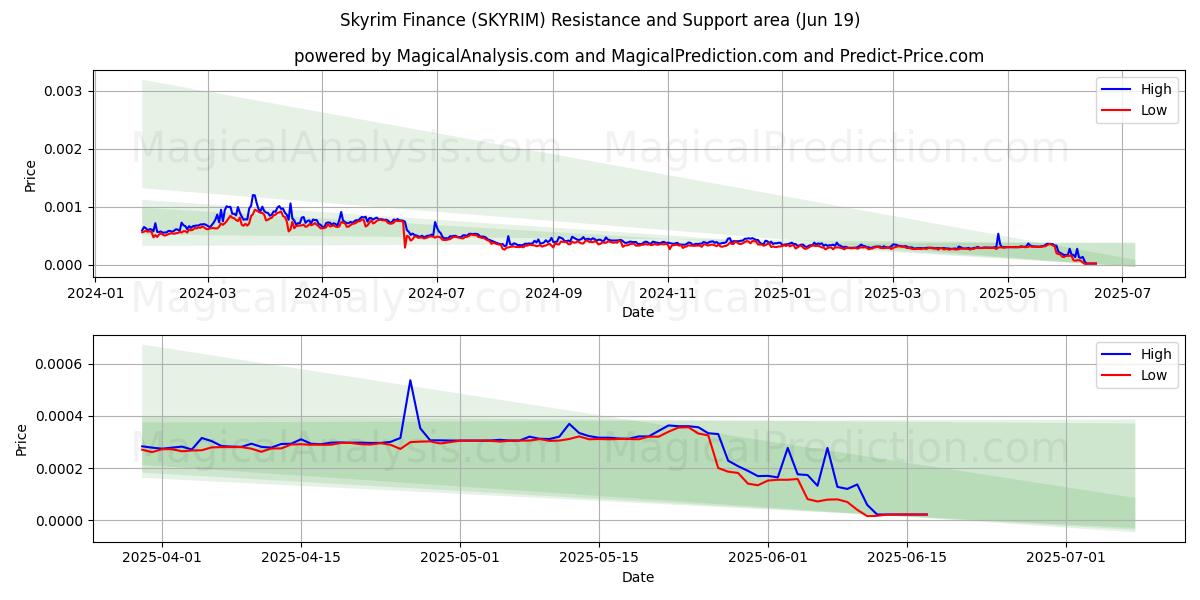Image resolution: width=1200 pixels, height=600 pixels.
Task: Click the top chart 'Date' axis label
Action: coord(638,312)
